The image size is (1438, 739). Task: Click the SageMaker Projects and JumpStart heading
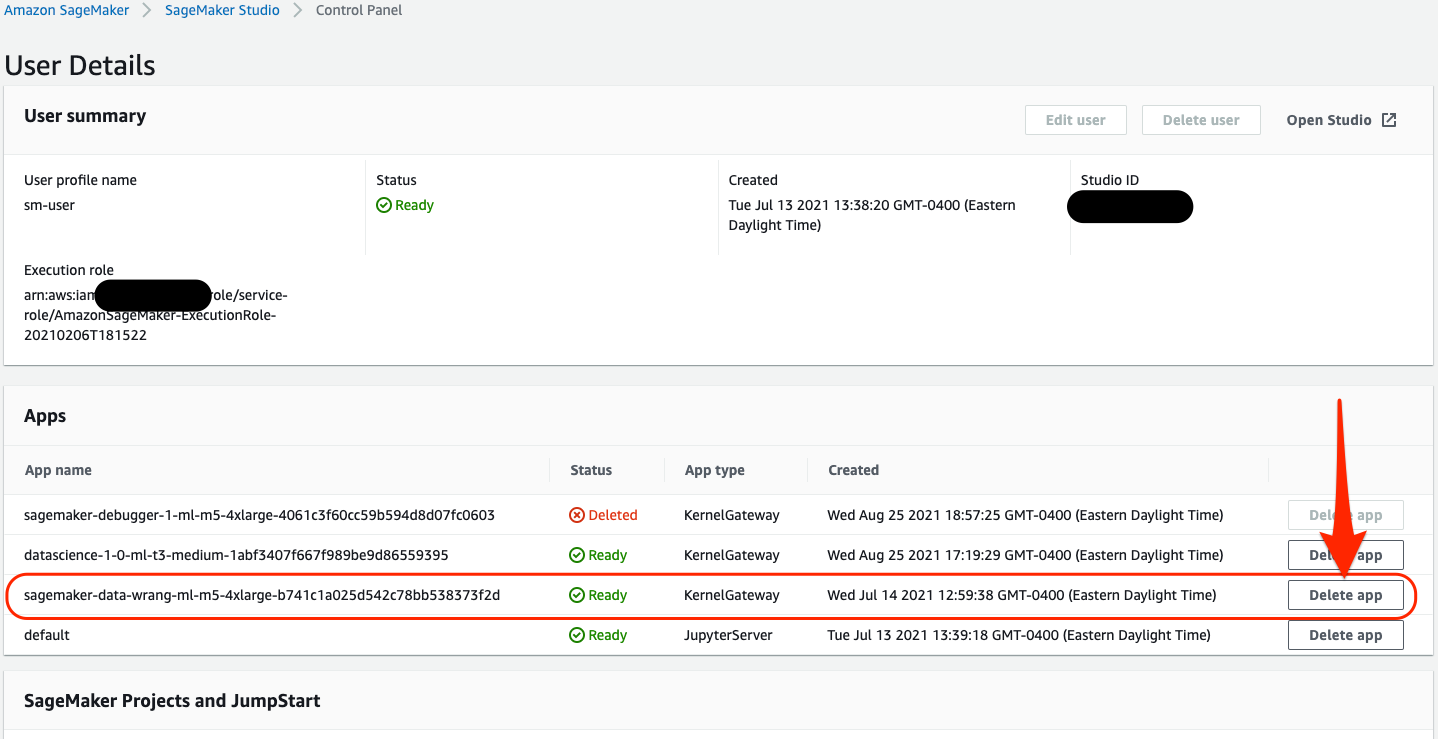(x=172, y=701)
